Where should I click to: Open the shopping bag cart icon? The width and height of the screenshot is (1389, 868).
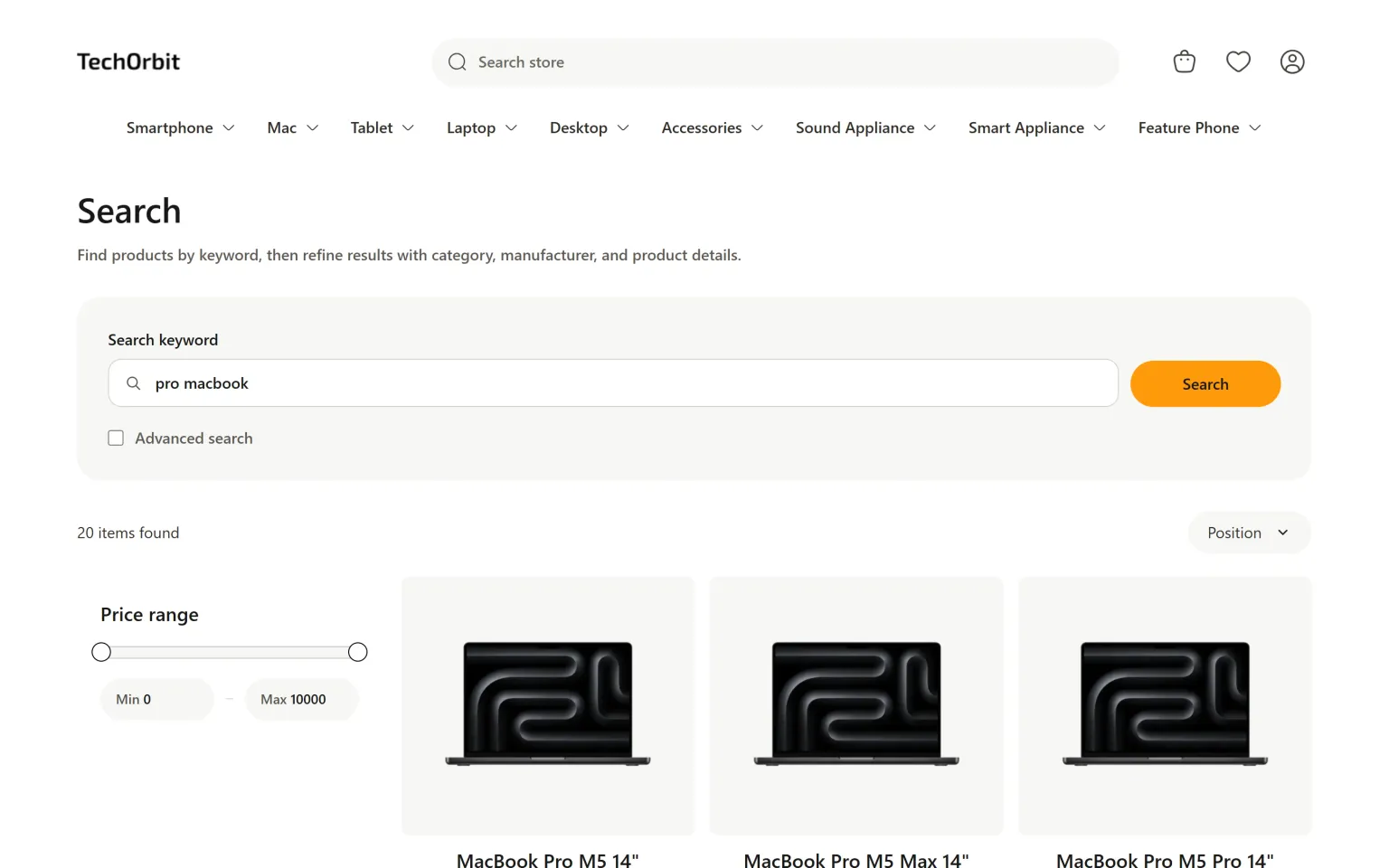pyautogui.click(x=1184, y=61)
